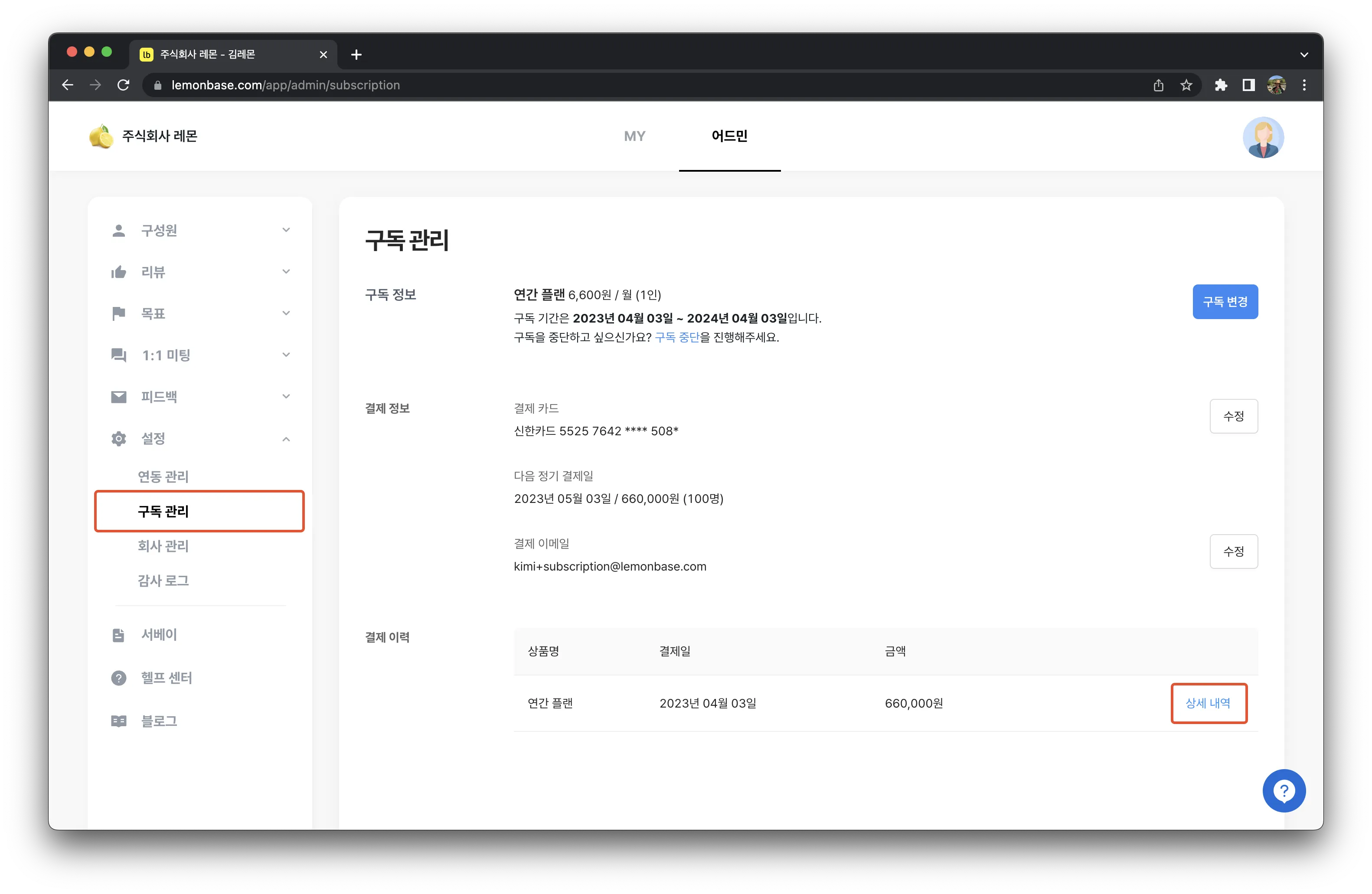Screen dimensions: 1372x894
Task: Toggle the browser side panel icon
Action: pyautogui.click(x=1248, y=85)
